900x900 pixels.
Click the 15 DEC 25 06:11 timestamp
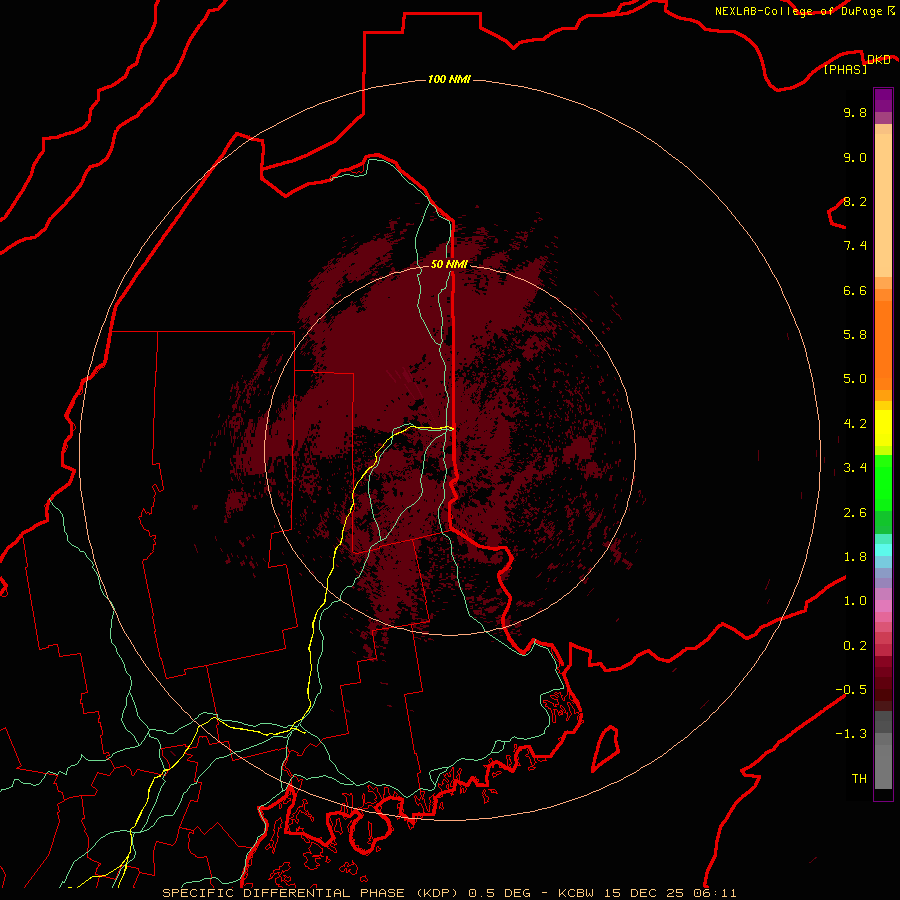(x=670, y=893)
